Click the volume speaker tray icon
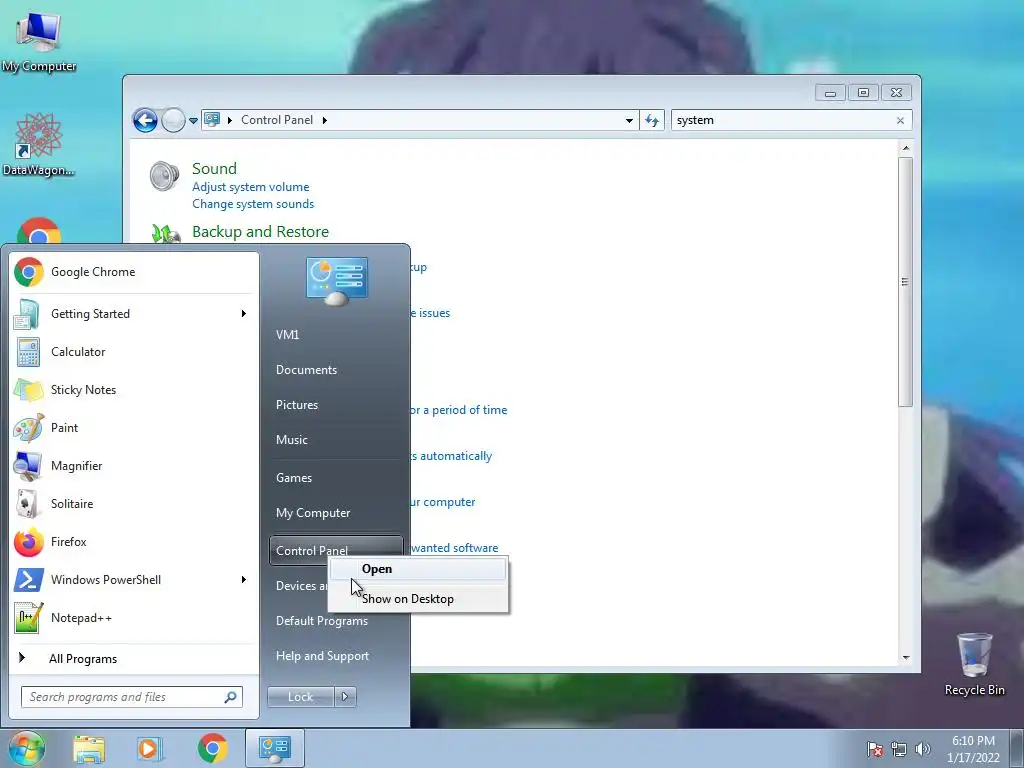1024x768 pixels. click(923, 749)
